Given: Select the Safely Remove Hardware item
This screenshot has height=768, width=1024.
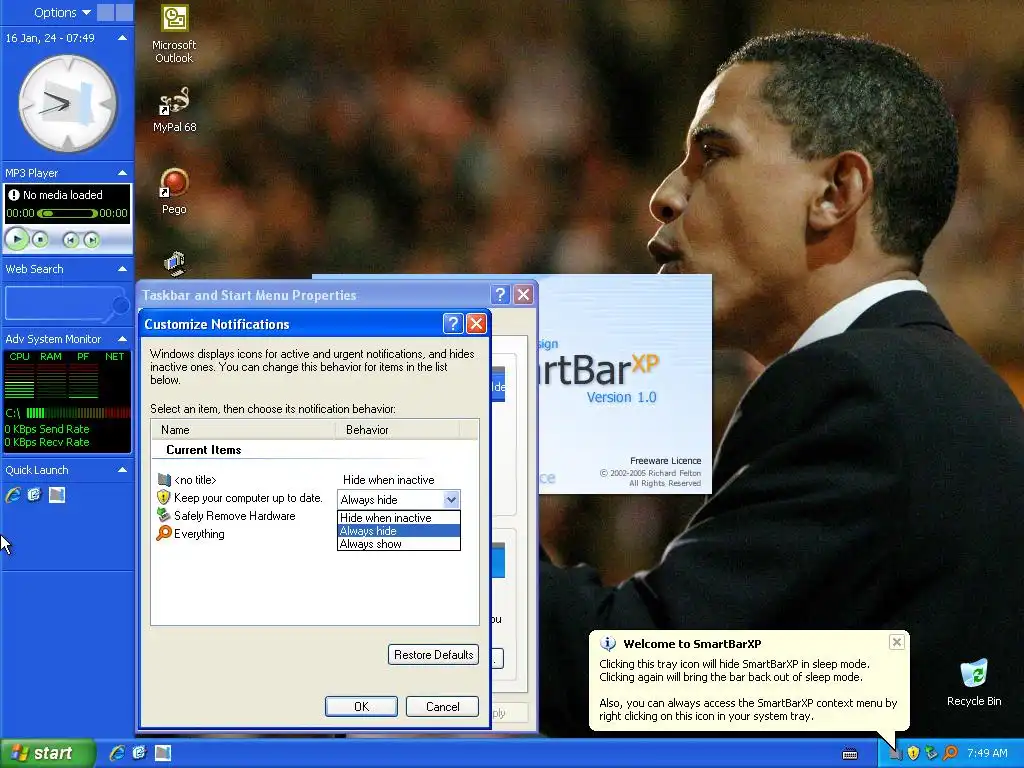Looking at the screenshot, I should point(234,516).
